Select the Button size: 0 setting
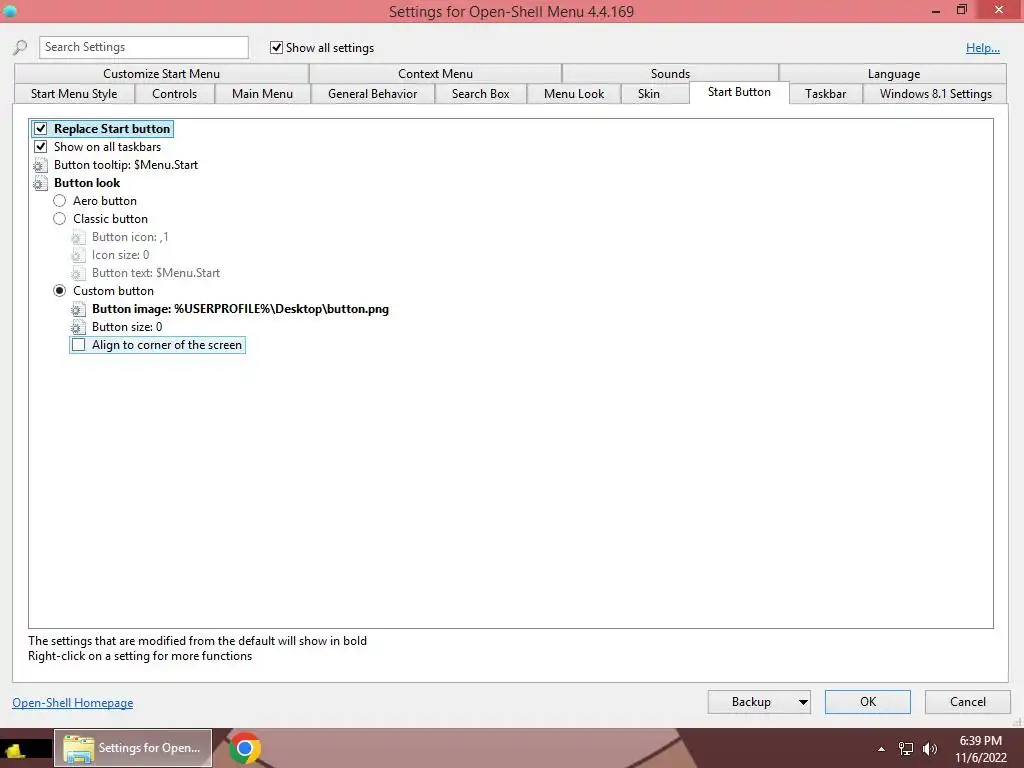 pos(127,327)
